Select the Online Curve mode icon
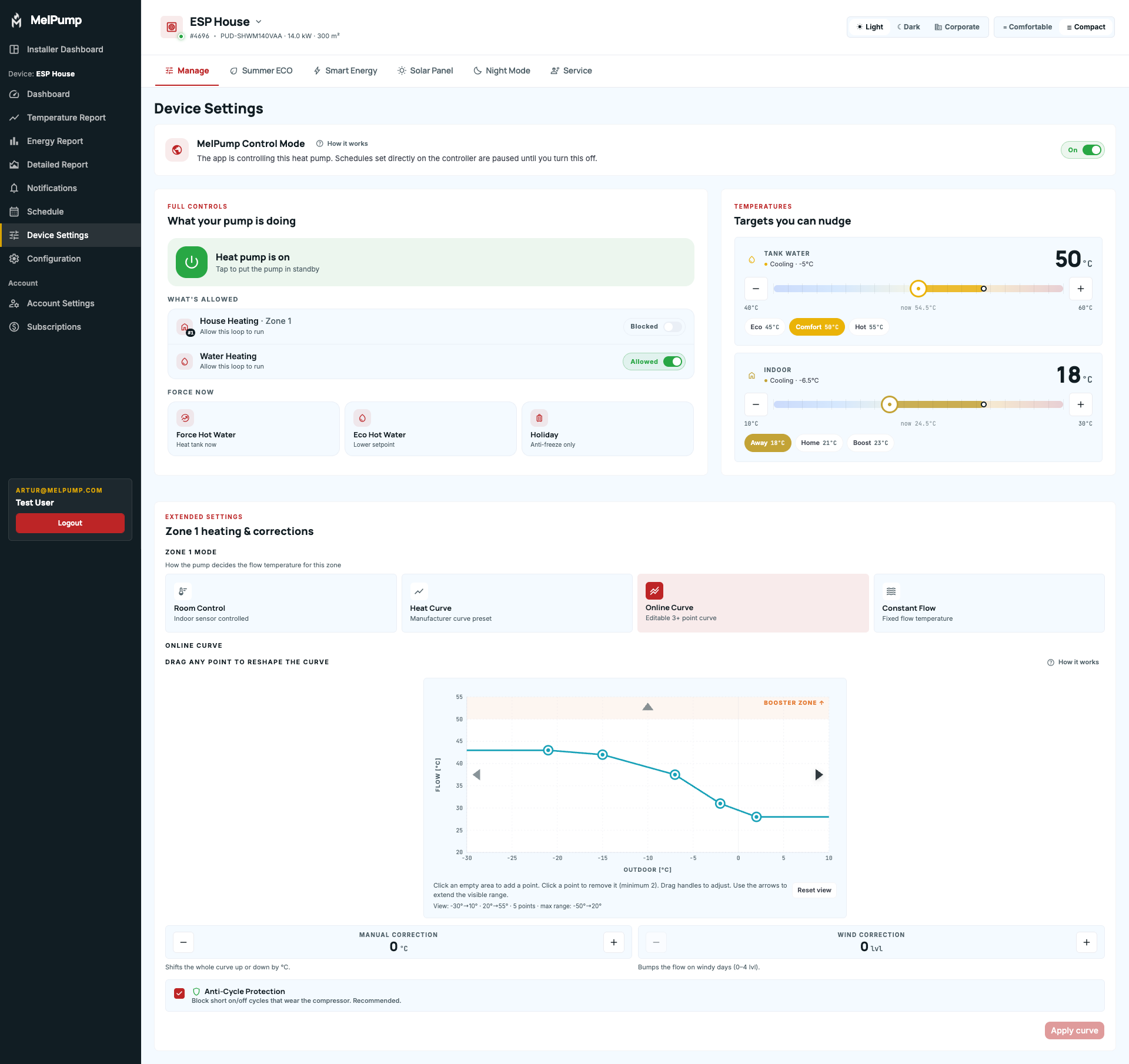The width and height of the screenshot is (1129, 1064). click(654, 591)
